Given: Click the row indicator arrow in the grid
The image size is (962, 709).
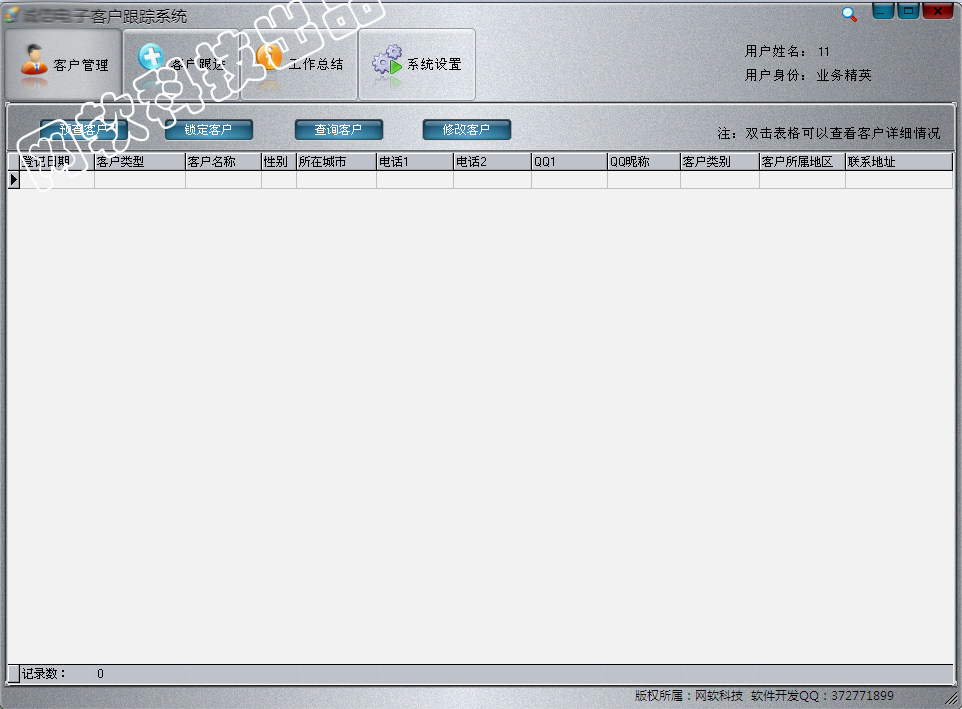Looking at the screenshot, I should tap(14, 180).
